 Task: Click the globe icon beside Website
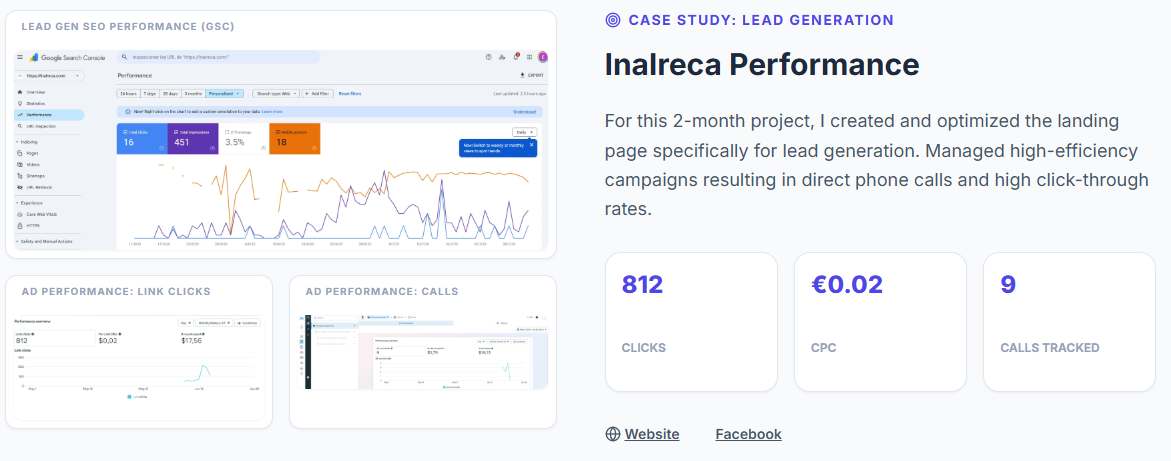click(613, 434)
